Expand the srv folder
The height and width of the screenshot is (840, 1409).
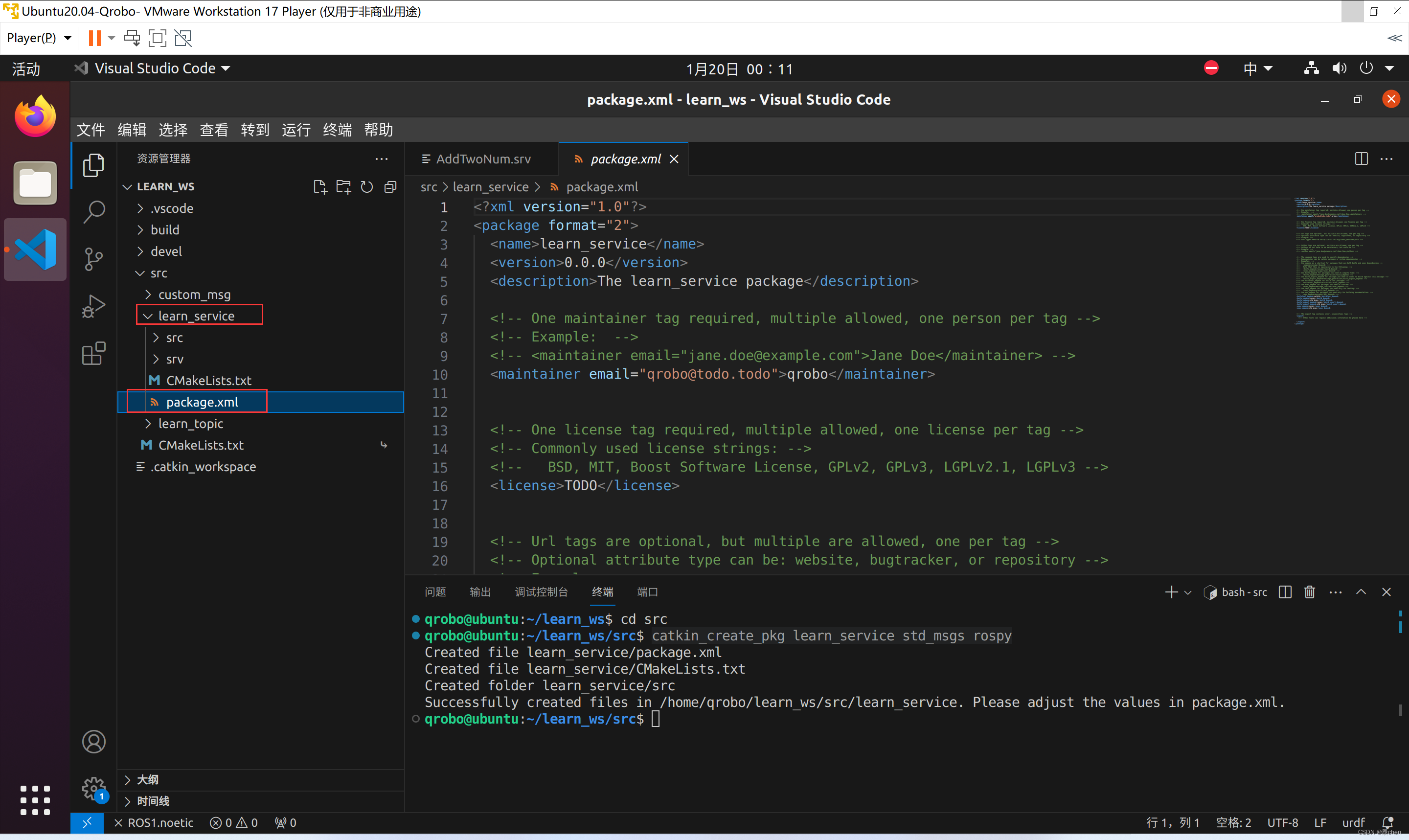tap(260, 359)
